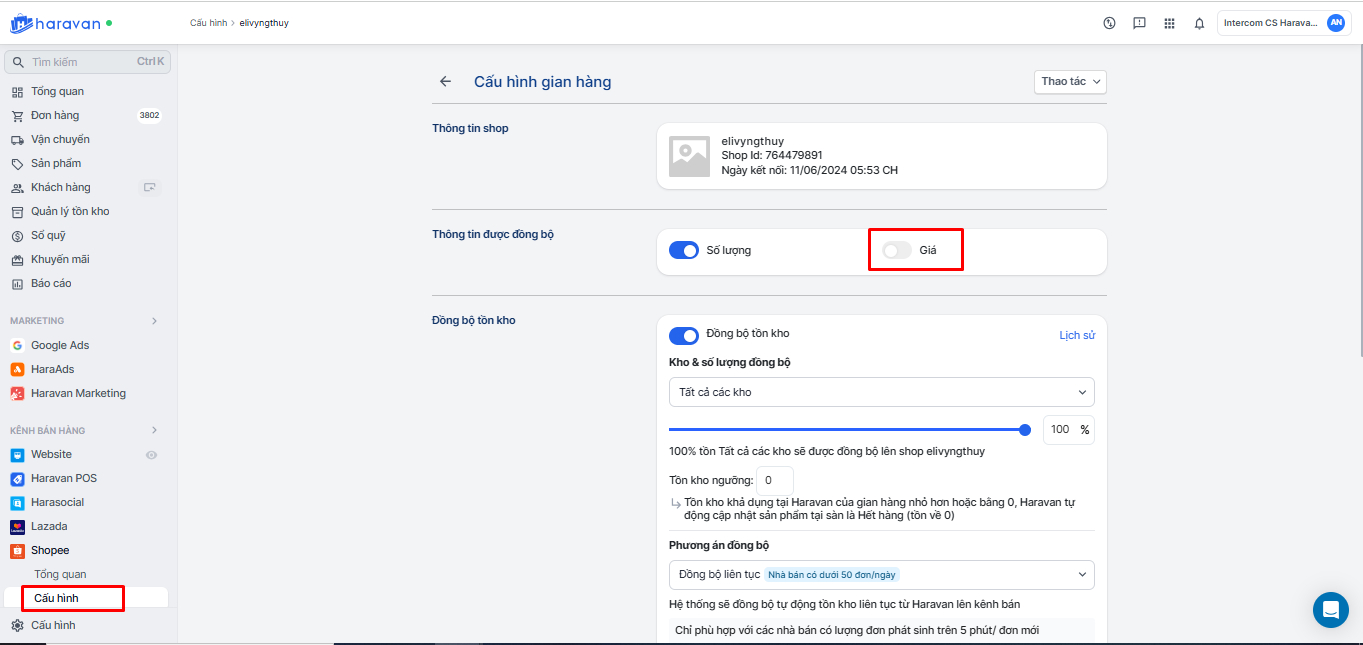Click the Shopee channel icon in sidebar
1363x645 pixels.
click(17, 550)
